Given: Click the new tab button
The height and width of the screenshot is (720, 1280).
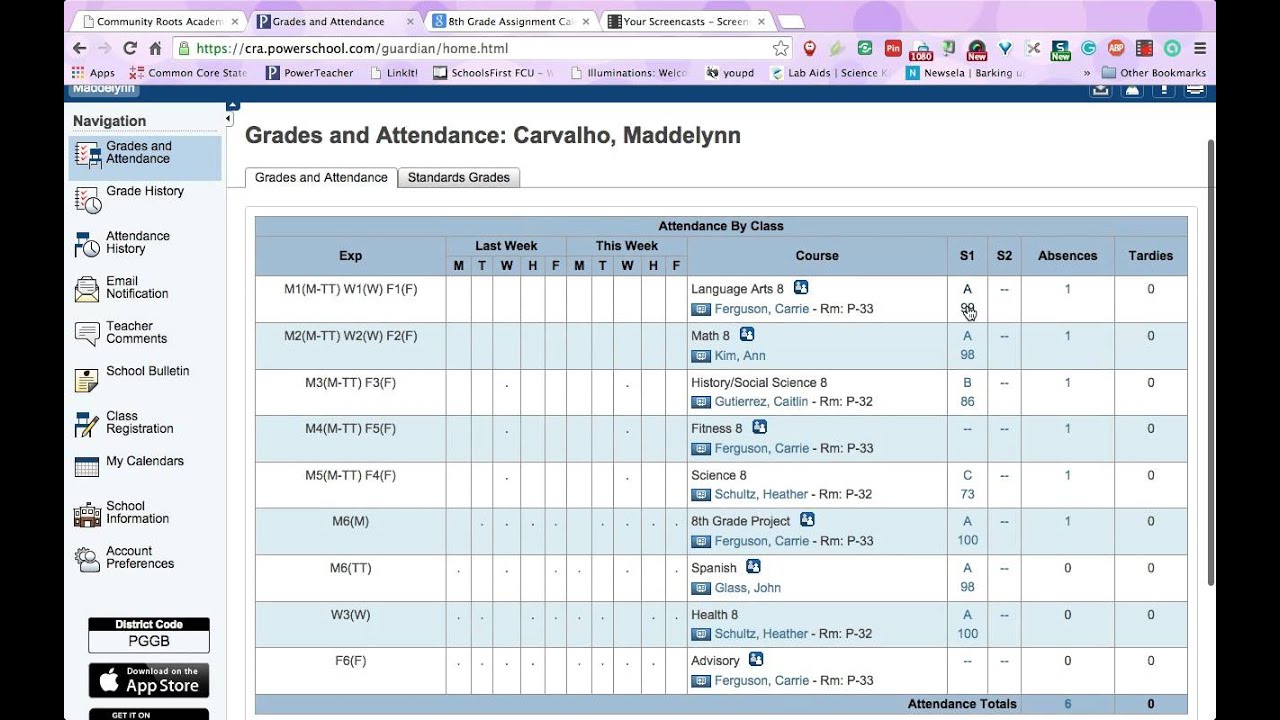Looking at the screenshot, I should coord(790,22).
